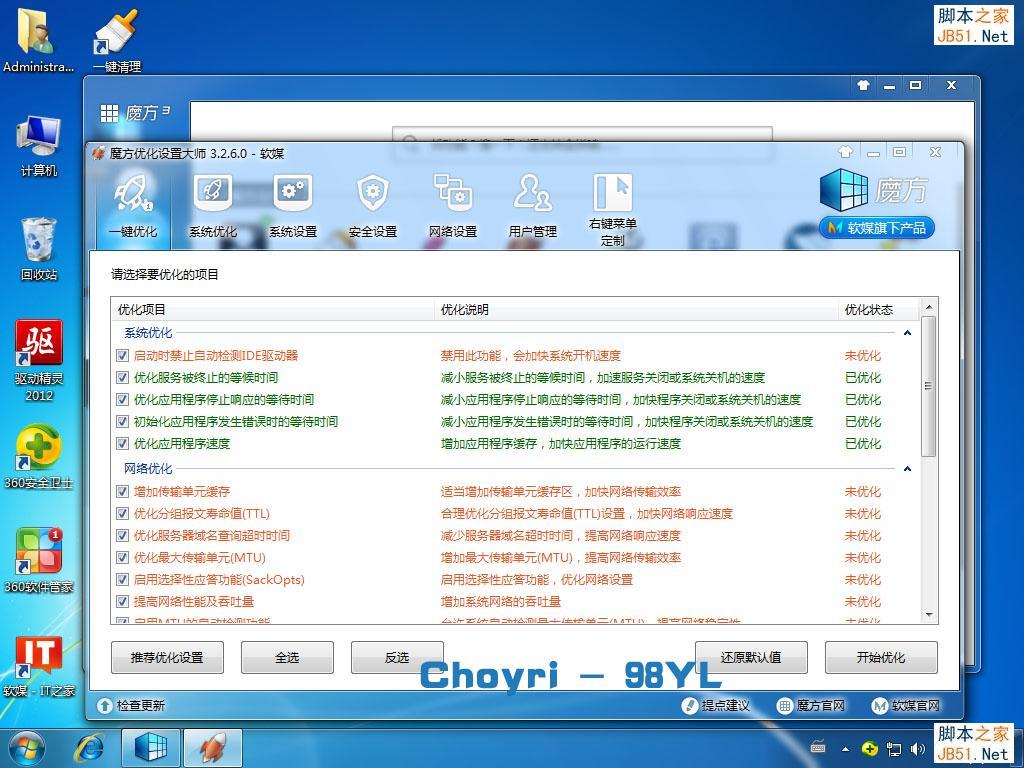Uncheck 启用选择性应答功能(SackOpts)

[122, 579]
